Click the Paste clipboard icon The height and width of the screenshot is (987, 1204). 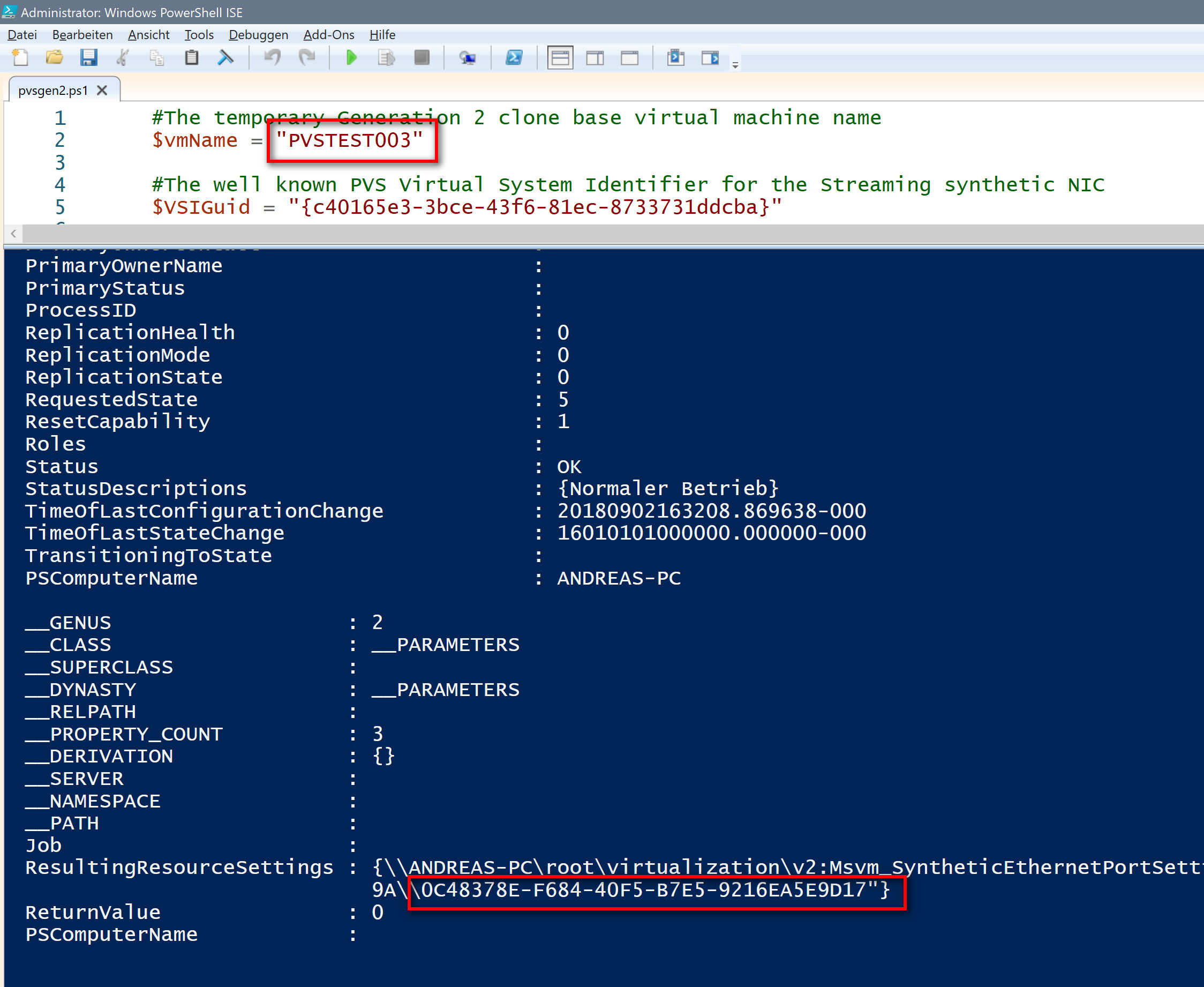pyautogui.click(x=192, y=57)
